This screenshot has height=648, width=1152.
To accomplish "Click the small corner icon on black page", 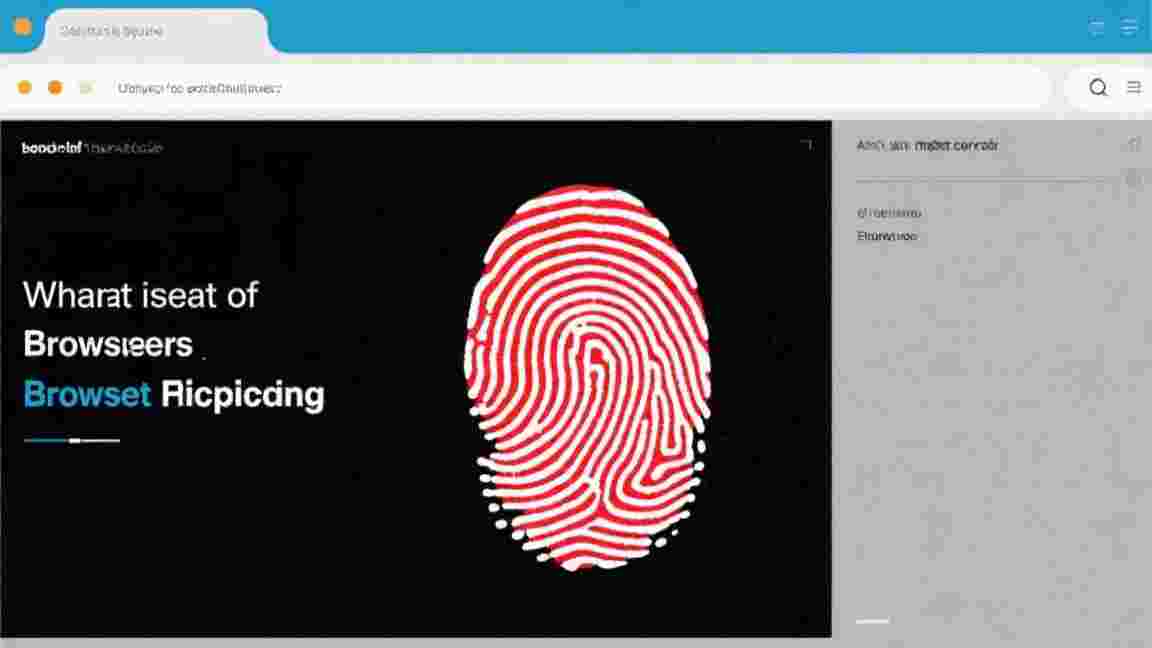I will pyautogui.click(x=807, y=145).
